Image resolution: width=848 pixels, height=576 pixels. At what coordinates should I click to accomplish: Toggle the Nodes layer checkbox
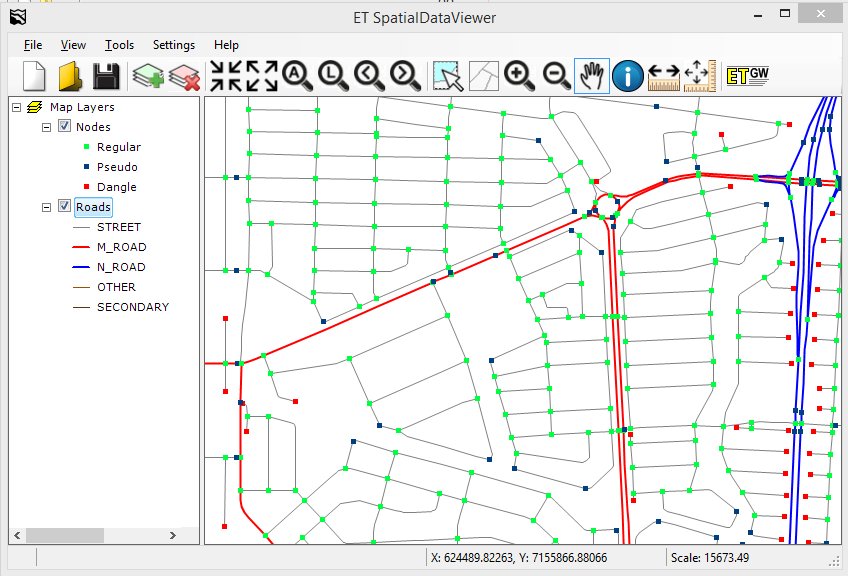(65, 127)
